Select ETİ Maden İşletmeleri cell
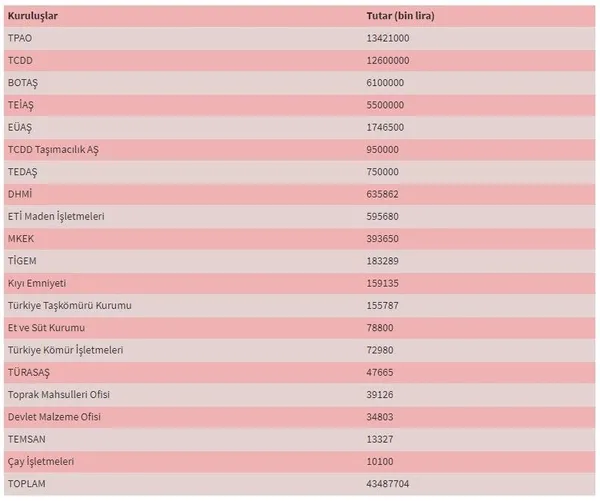 coord(56,216)
